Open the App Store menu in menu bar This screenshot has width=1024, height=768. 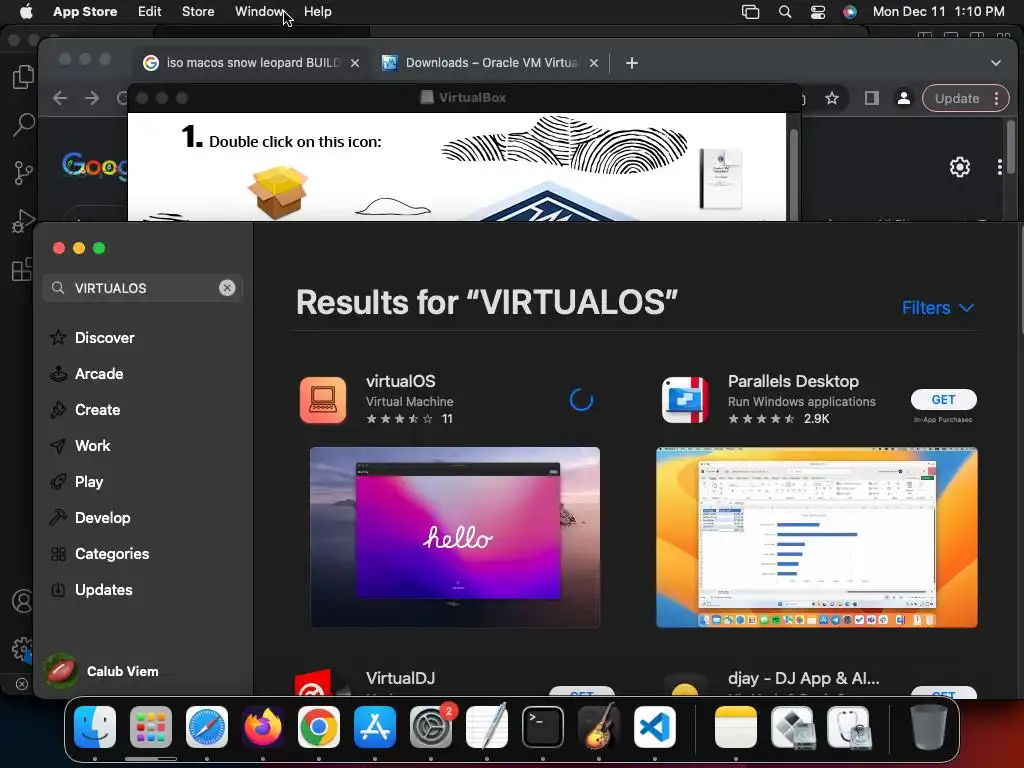pos(85,12)
